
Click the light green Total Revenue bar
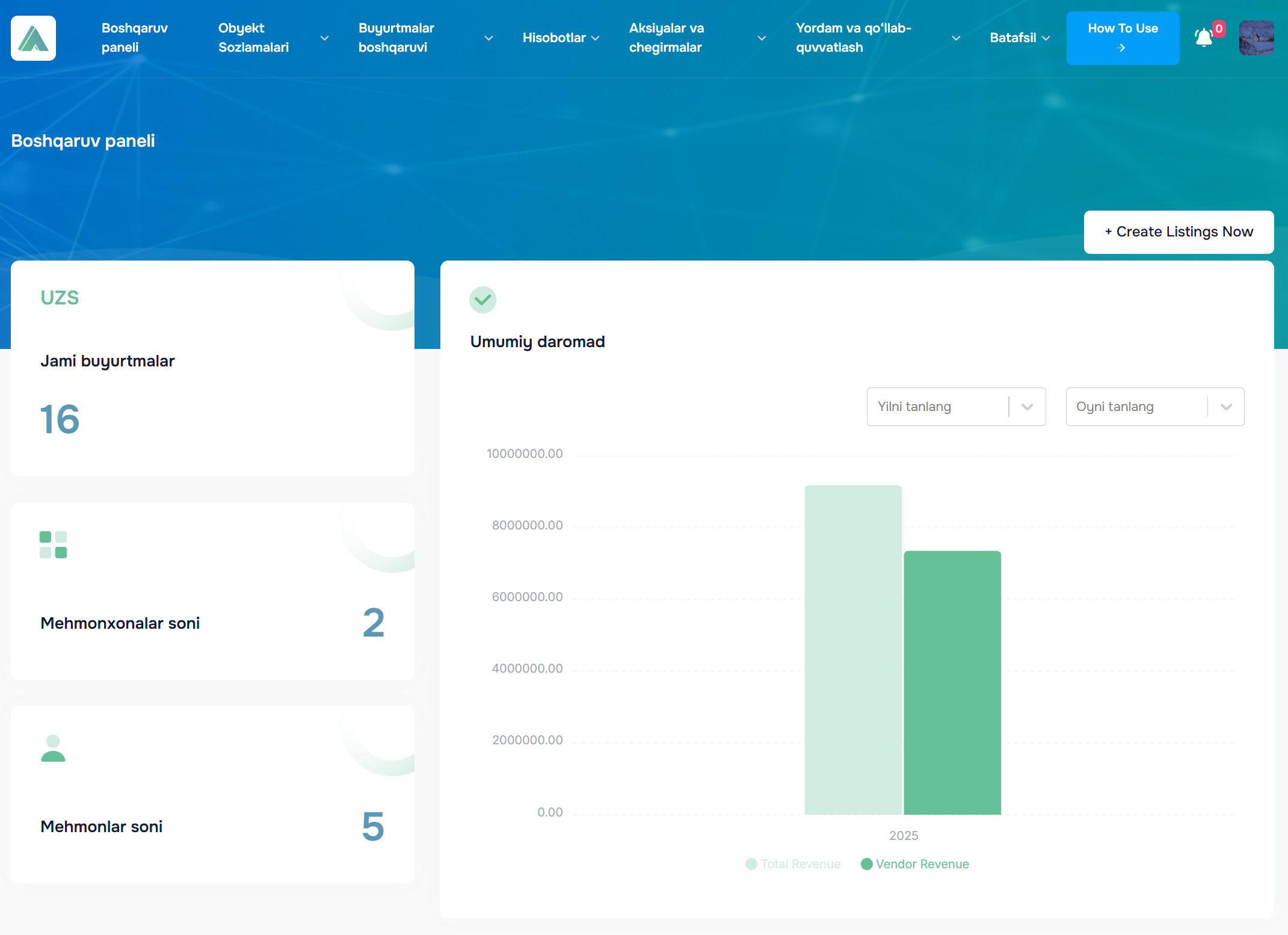click(x=852, y=650)
